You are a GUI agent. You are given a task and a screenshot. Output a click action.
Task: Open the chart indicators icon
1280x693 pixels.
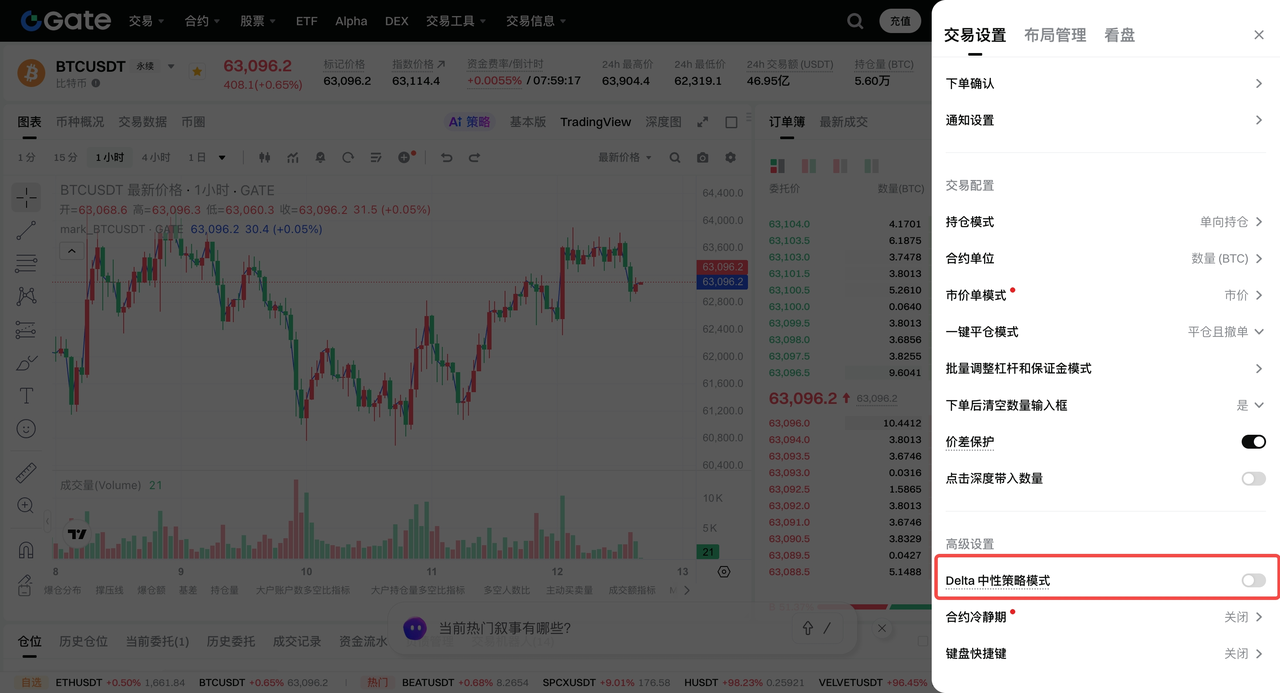coord(293,158)
